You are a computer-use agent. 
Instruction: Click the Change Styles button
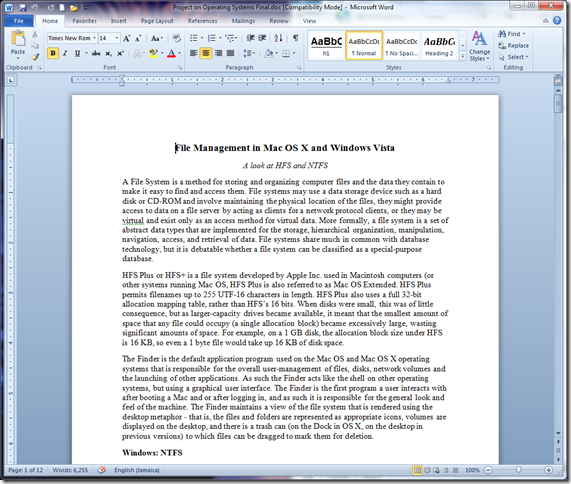pyautogui.click(x=479, y=46)
